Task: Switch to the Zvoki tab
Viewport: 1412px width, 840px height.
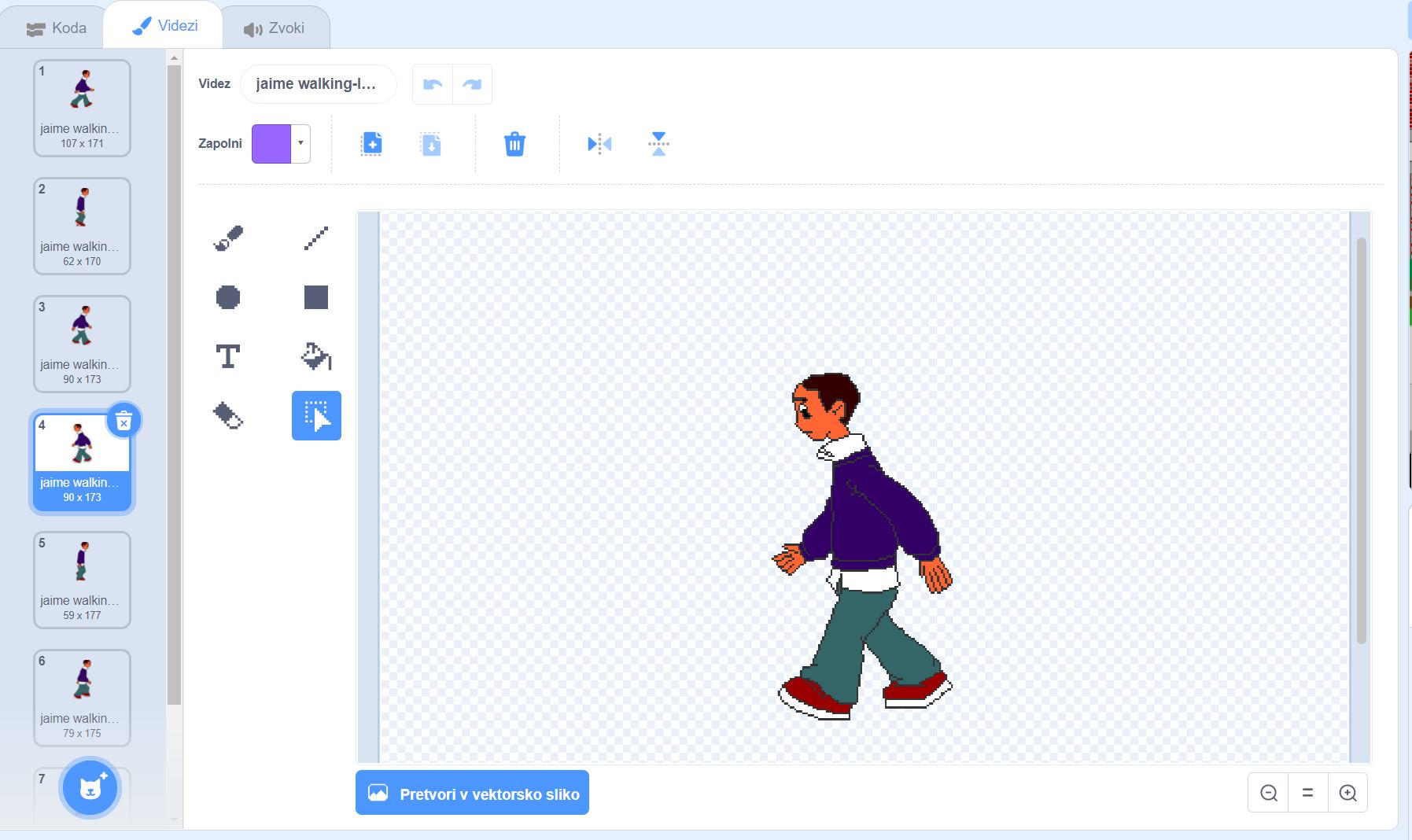Action: [274, 28]
